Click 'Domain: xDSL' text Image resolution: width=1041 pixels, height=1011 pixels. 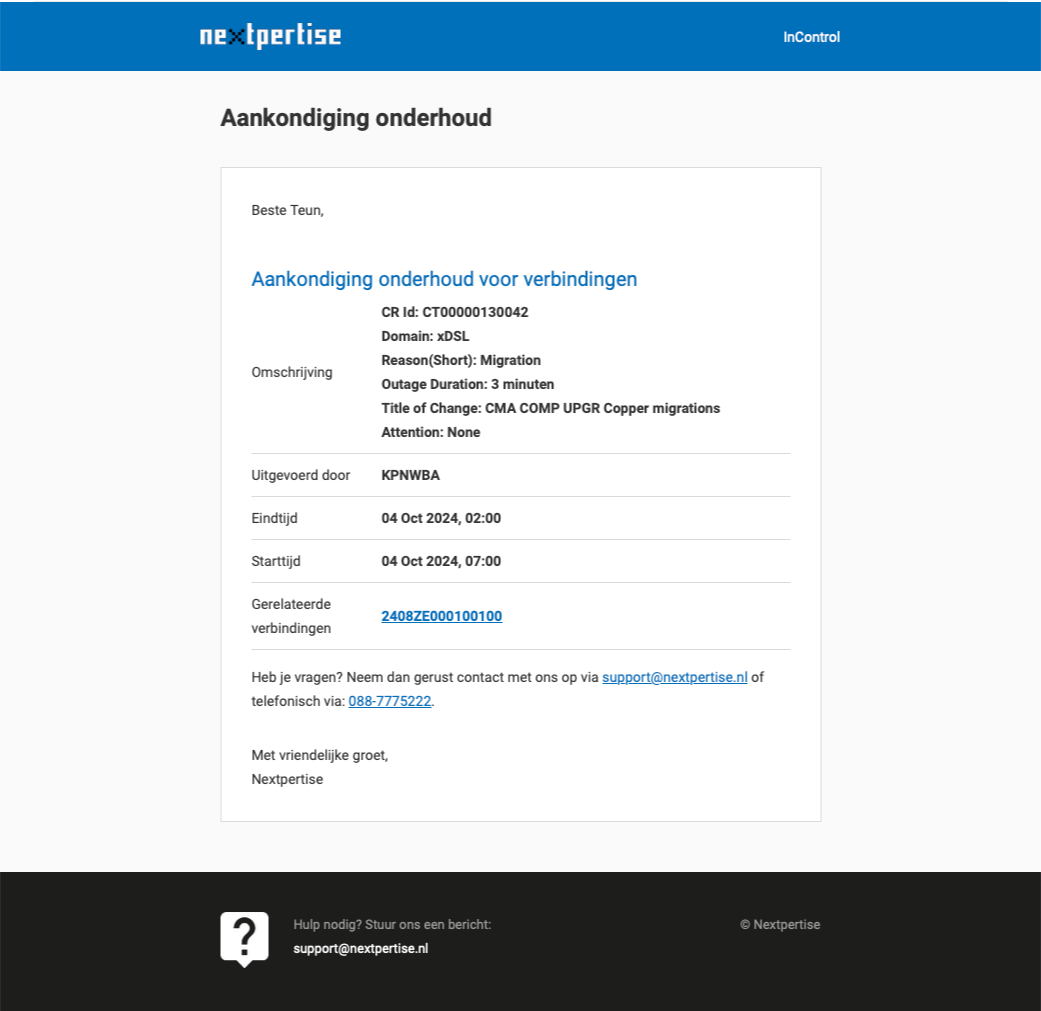point(425,336)
